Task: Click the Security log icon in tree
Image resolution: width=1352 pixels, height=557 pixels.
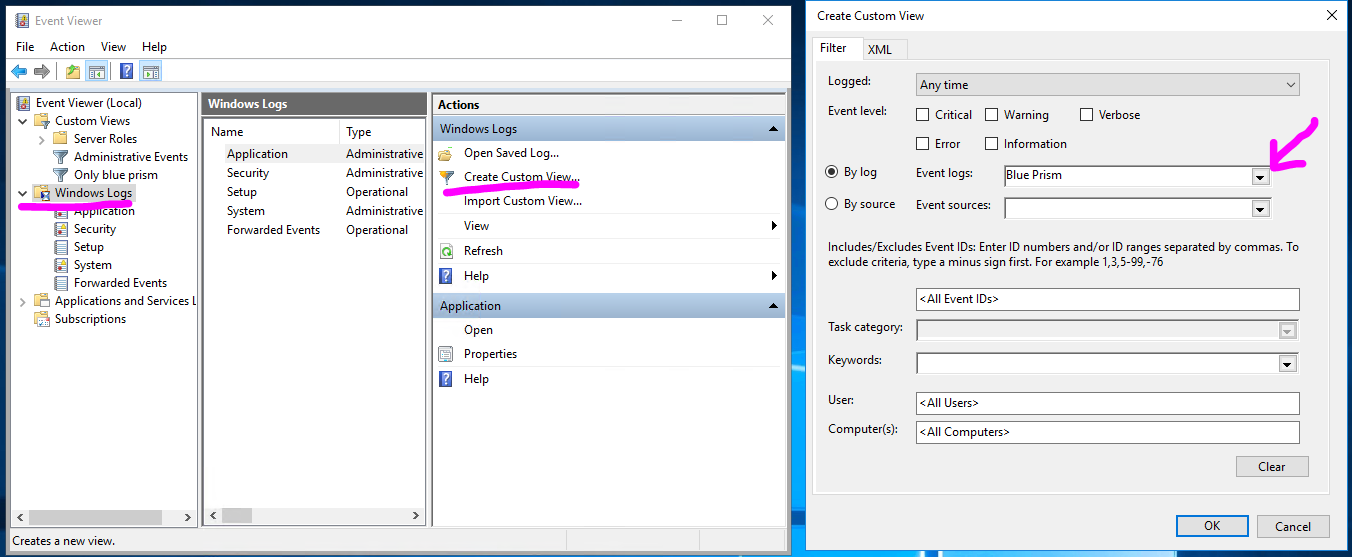Action: point(61,228)
